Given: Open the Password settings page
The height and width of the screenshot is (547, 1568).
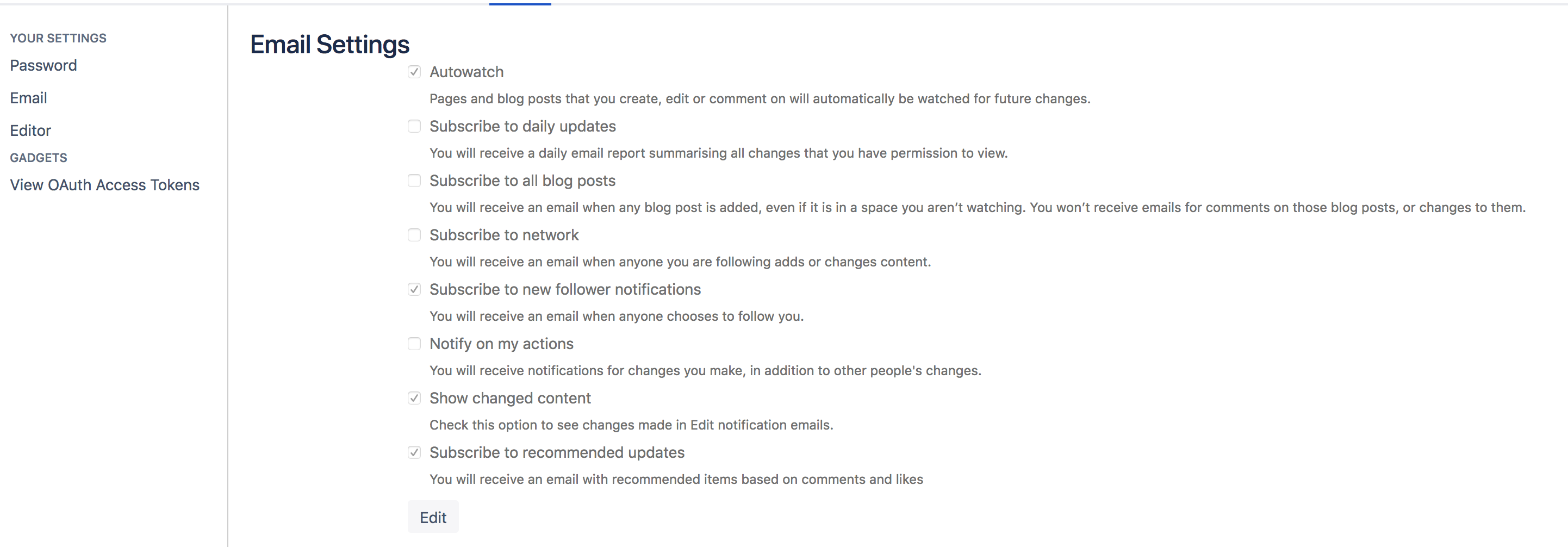Looking at the screenshot, I should [x=43, y=65].
